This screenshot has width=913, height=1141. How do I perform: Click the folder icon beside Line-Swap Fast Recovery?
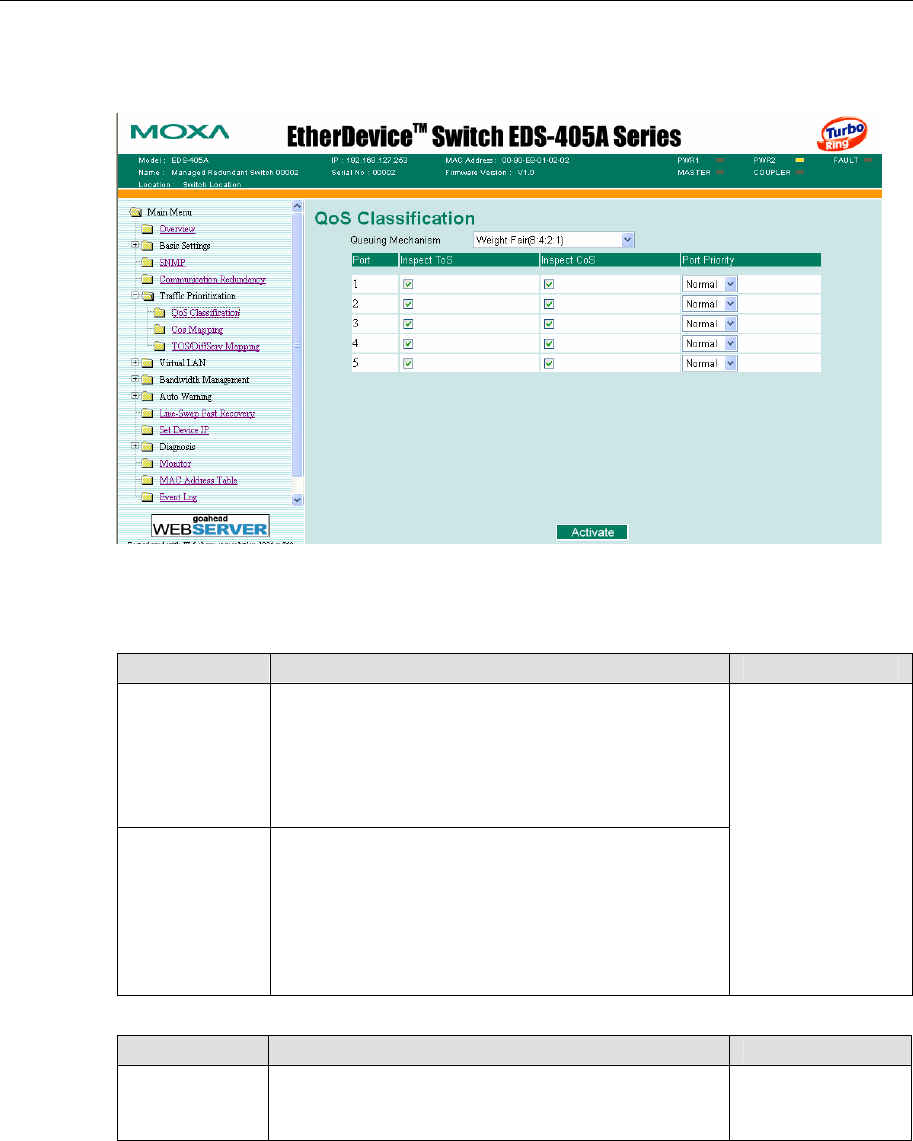[x=148, y=413]
